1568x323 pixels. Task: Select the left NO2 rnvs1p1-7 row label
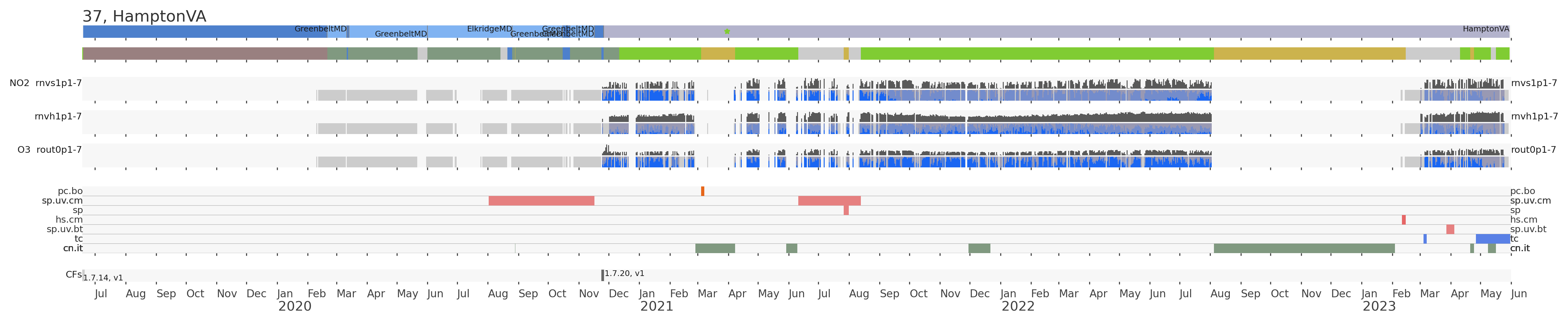[x=46, y=83]
